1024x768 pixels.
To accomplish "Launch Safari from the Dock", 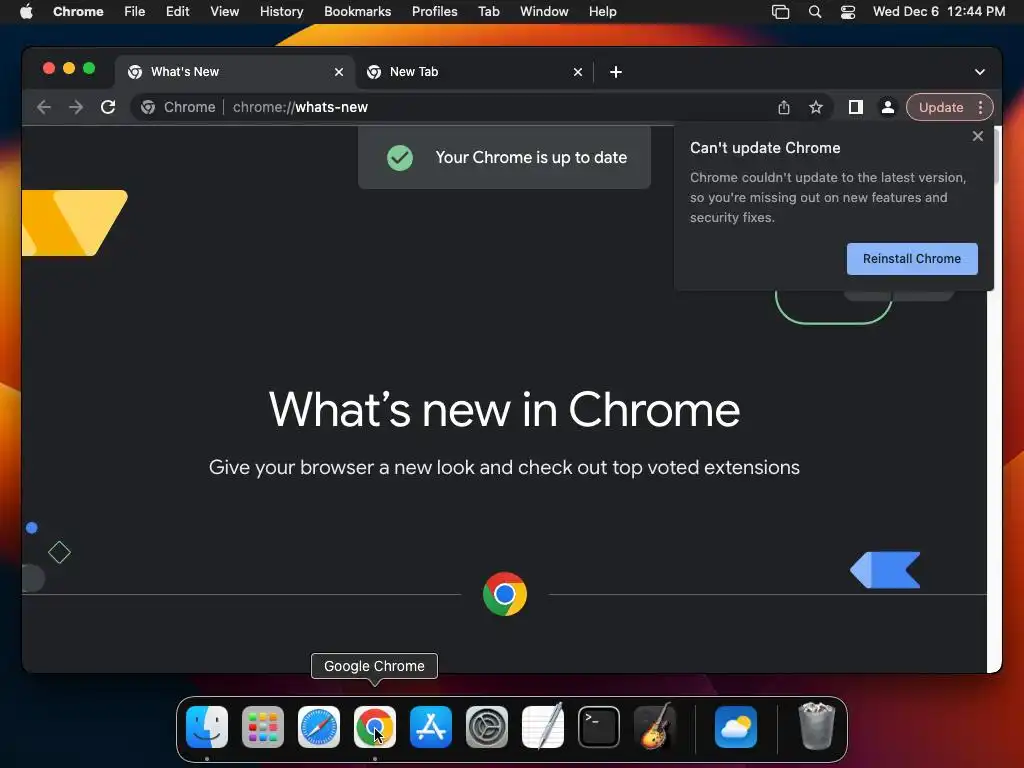I will click(319, 727).
